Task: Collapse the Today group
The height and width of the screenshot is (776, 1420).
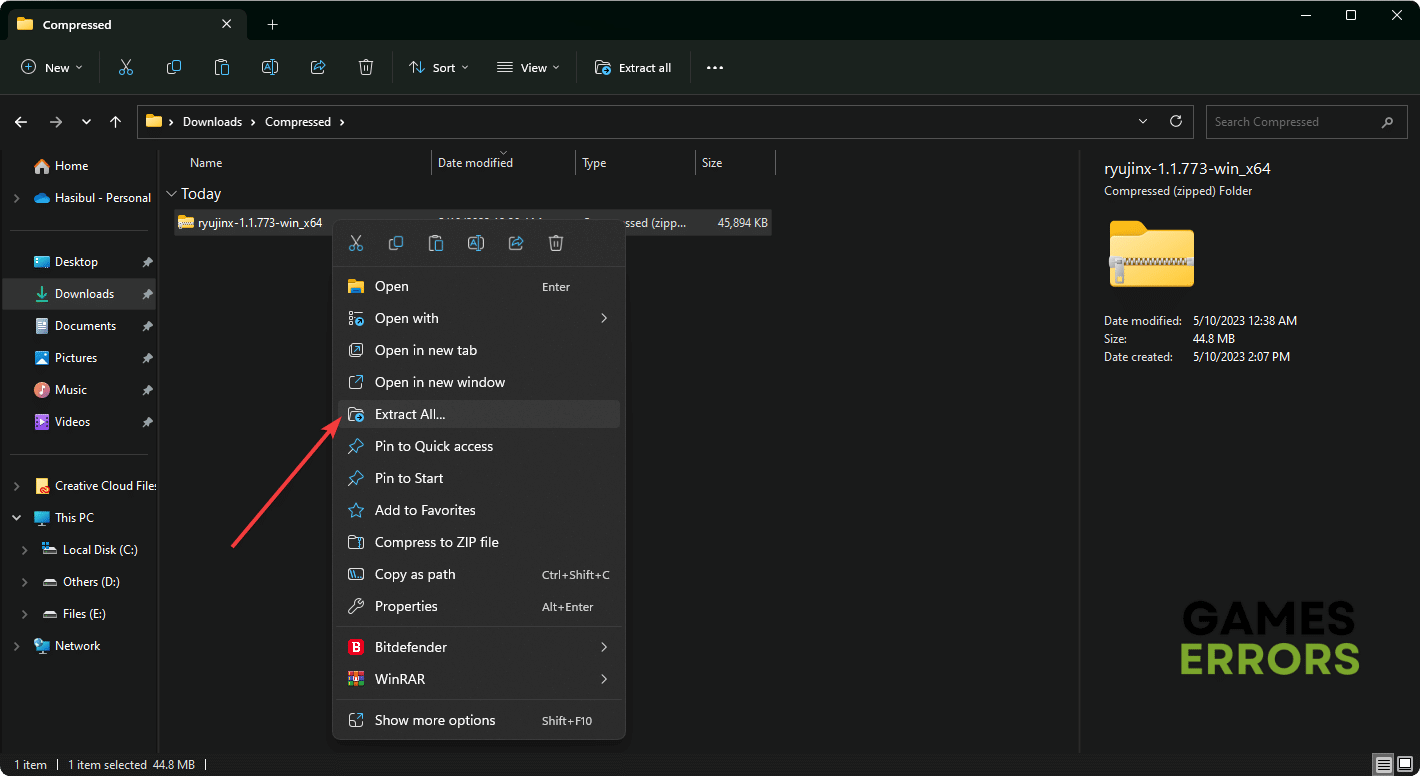Action: click(x=172, y=194)
